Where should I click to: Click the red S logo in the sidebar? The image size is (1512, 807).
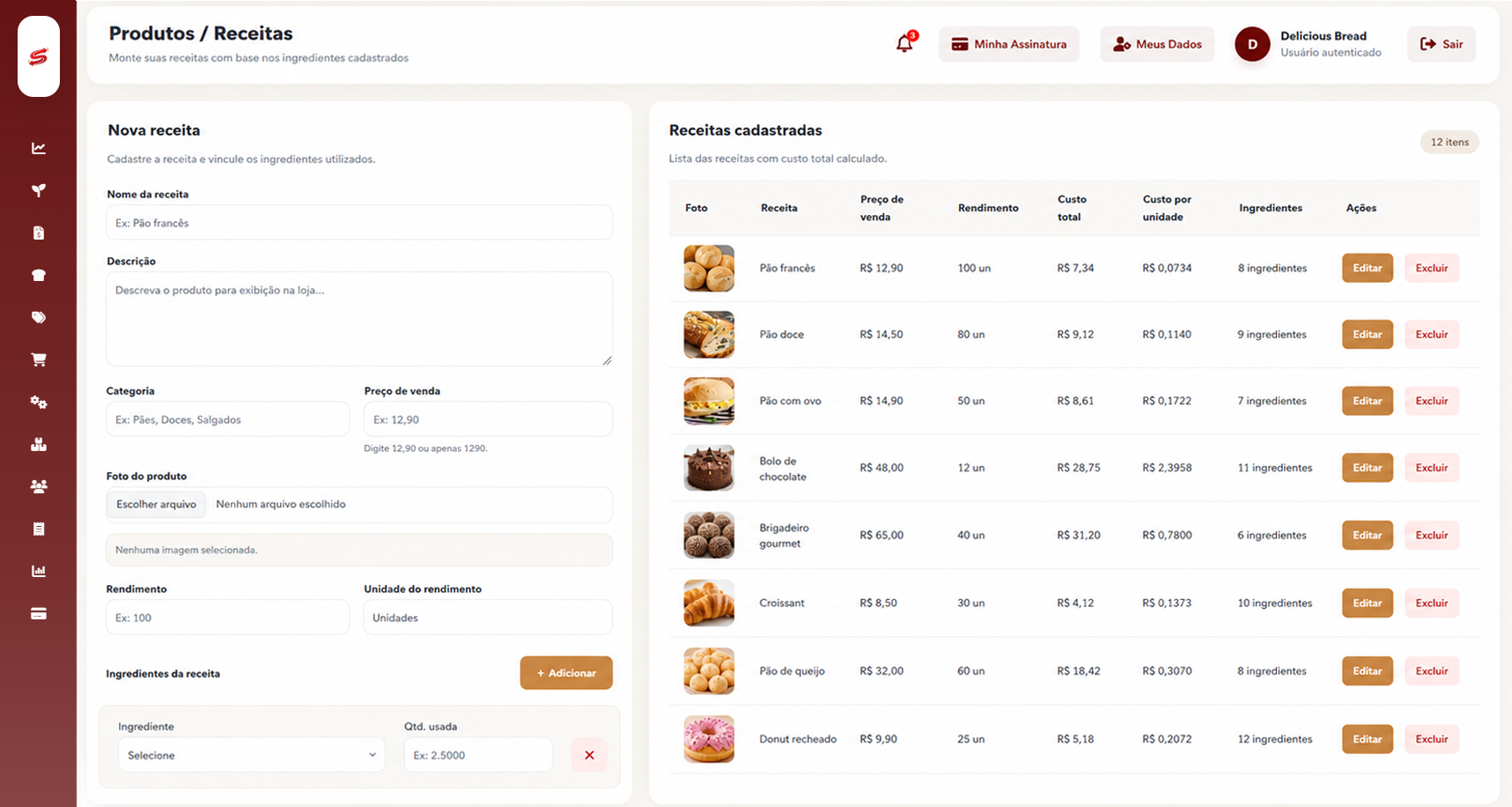pos(39,56)
